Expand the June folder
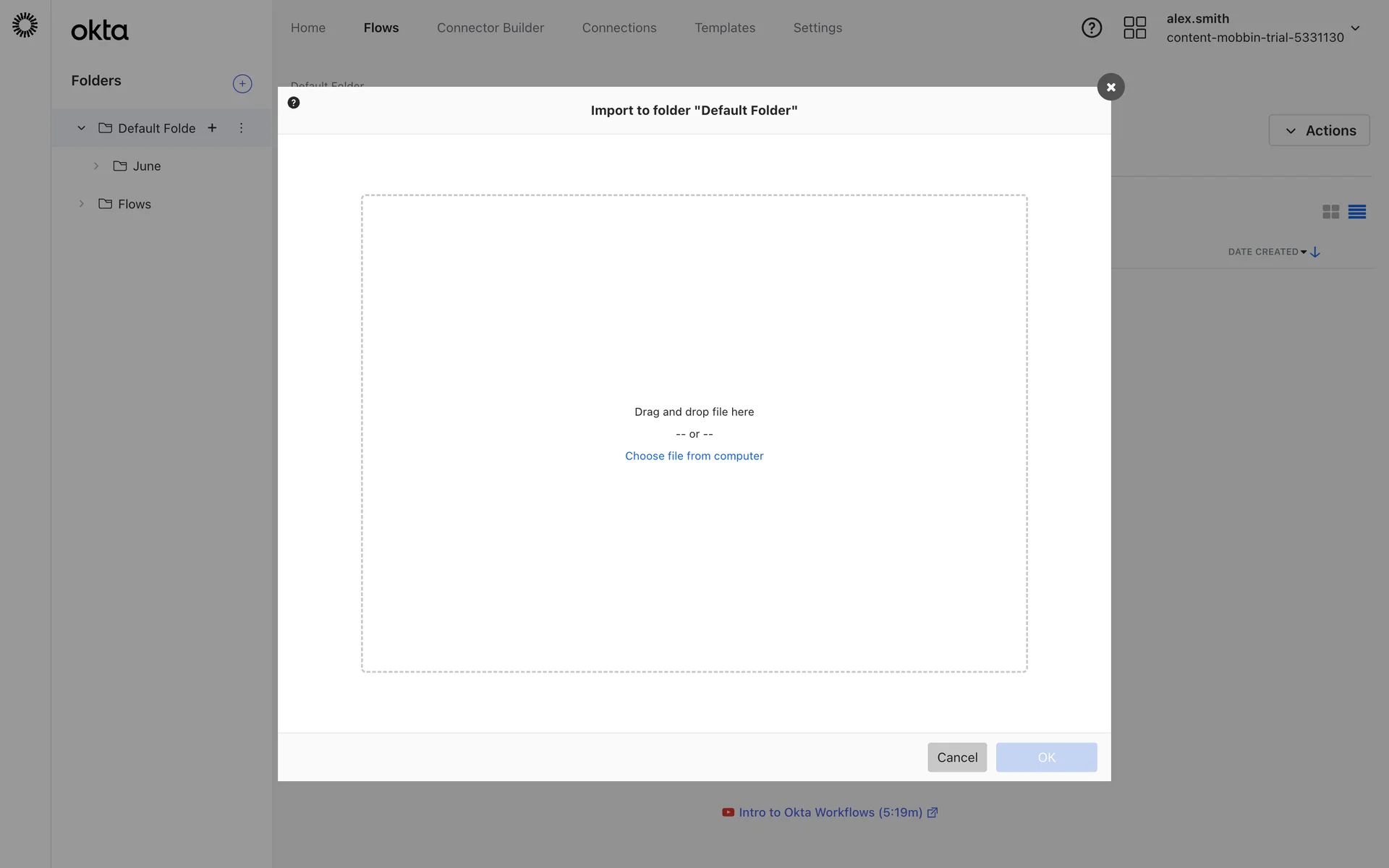The width and height of the screenshot is (1389, 868). click(96, 166)
